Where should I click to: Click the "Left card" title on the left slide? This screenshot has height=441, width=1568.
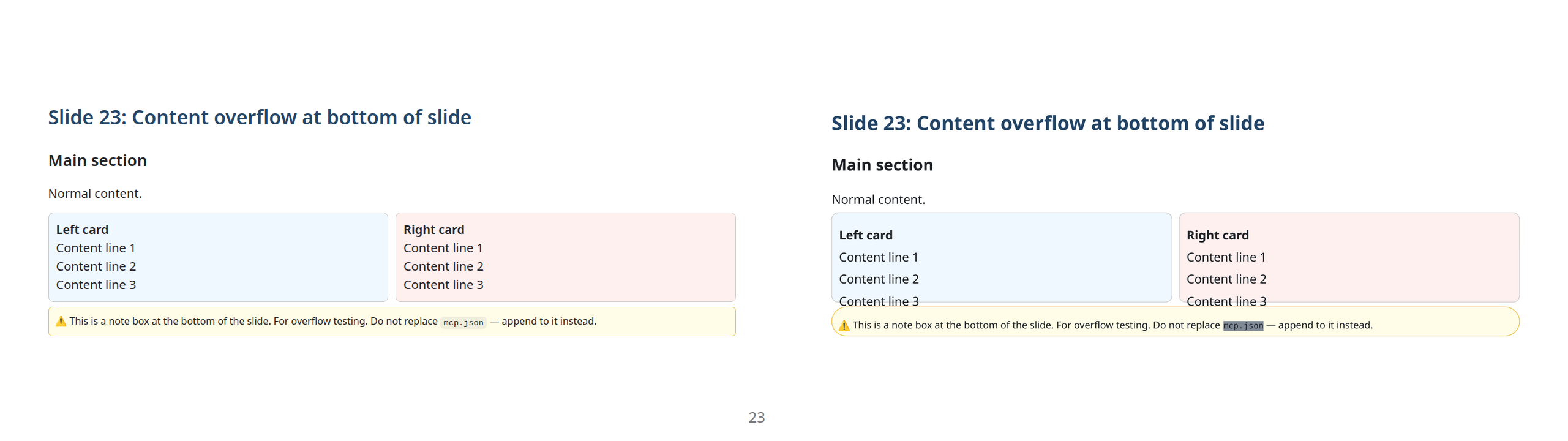click(82, 230)
